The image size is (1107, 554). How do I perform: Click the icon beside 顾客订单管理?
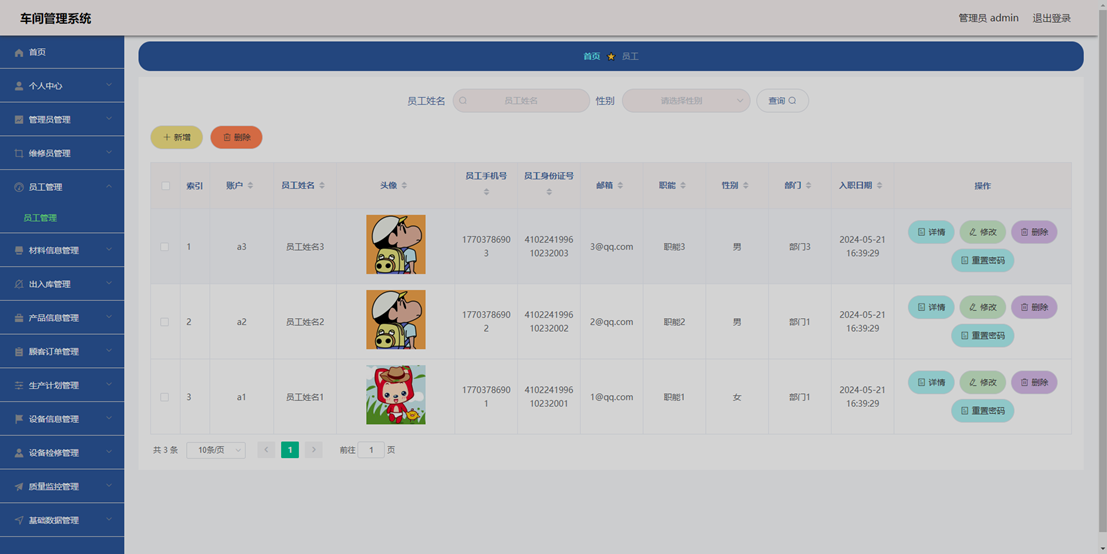point(19,352)
